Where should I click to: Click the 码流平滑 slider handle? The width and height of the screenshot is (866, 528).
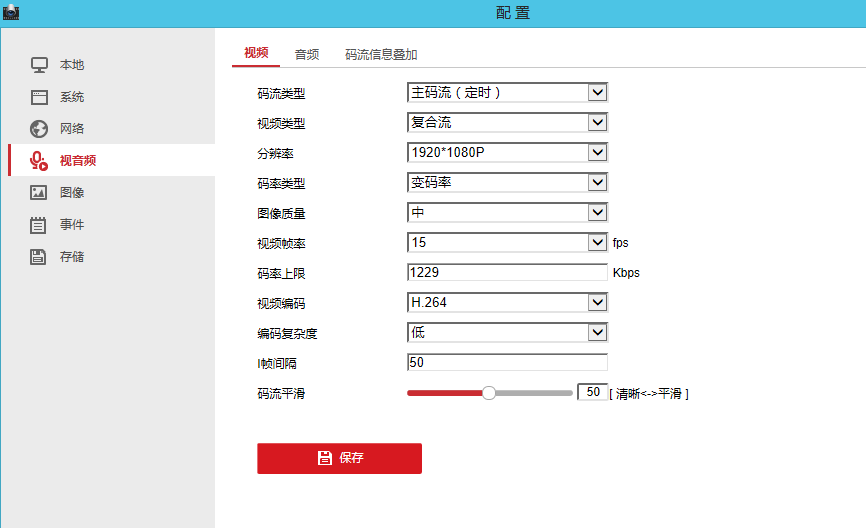[x=489, y=393]
